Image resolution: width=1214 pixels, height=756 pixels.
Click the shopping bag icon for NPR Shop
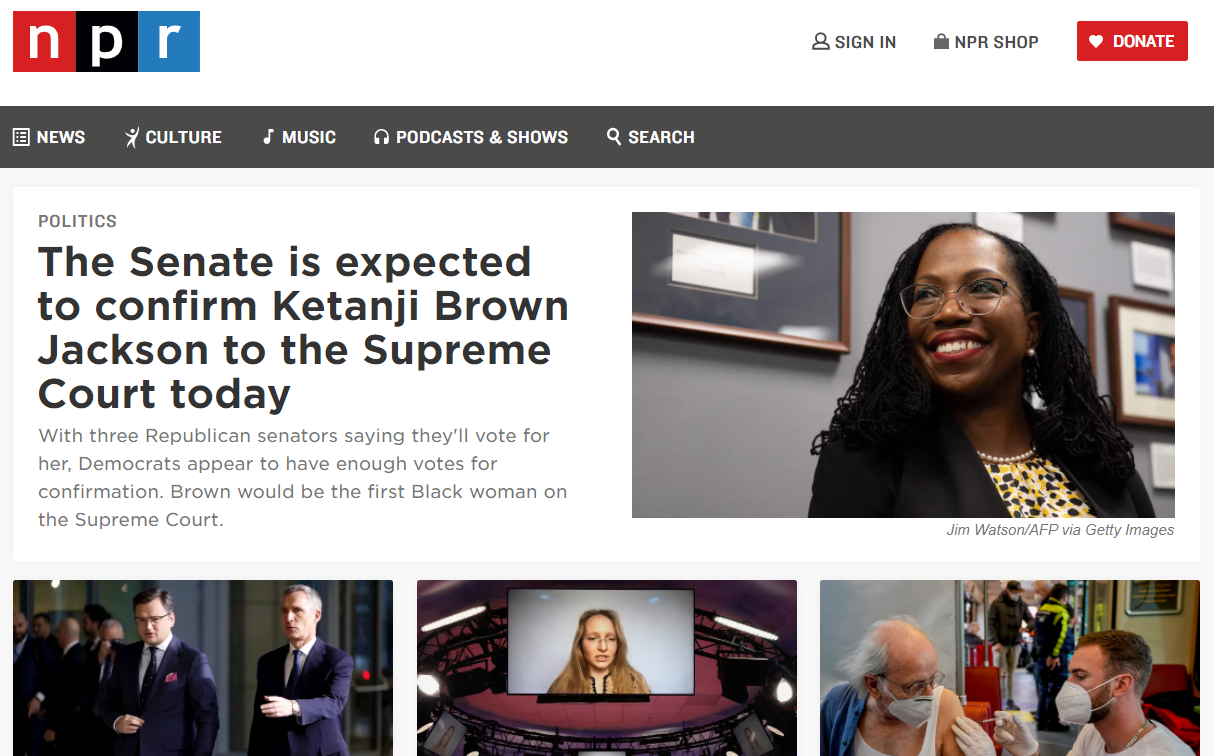coord(941,42)
